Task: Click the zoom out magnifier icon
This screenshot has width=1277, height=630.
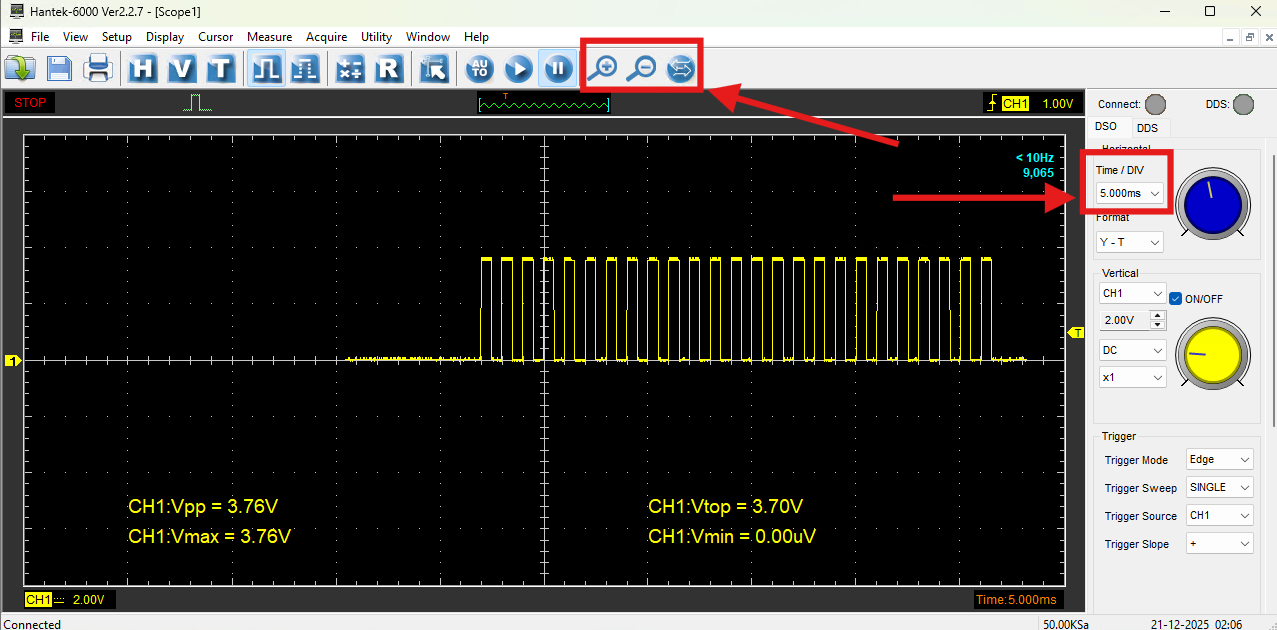Action: (x=641, y=69)
